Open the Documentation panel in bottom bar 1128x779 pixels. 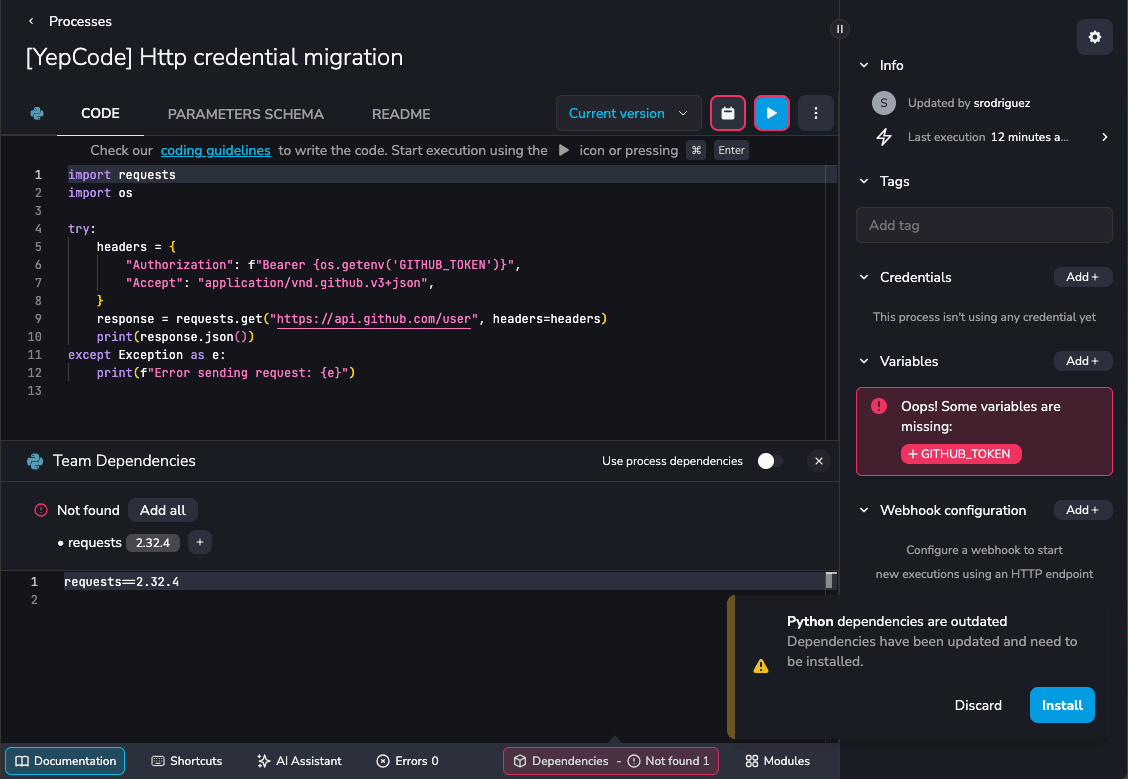point(65,761)
